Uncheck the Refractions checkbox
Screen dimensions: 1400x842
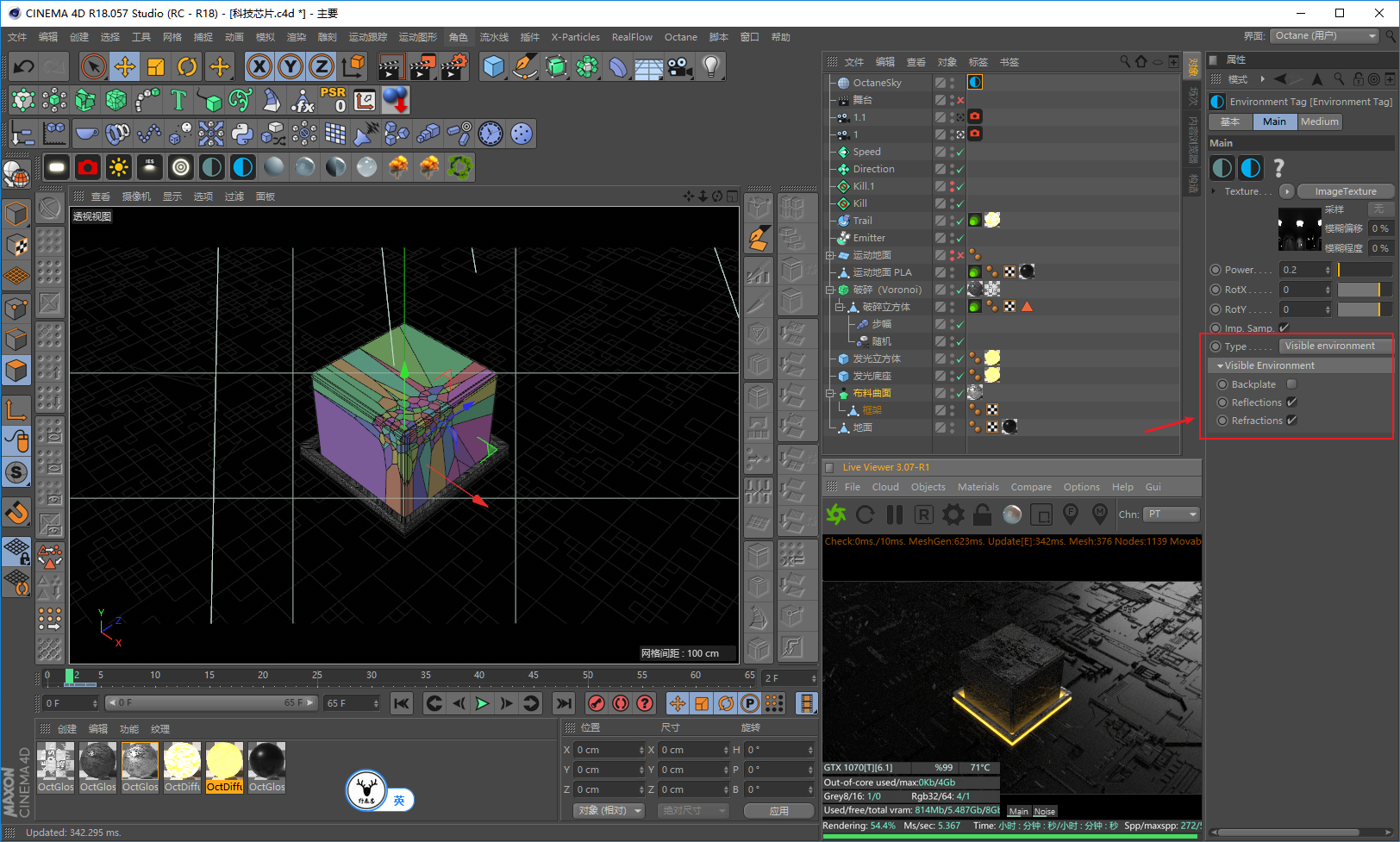pos(1291,421)
